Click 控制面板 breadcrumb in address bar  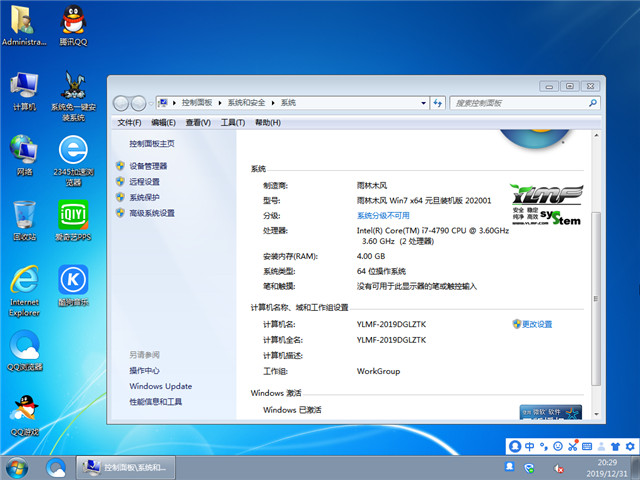(x=197, y=103)
